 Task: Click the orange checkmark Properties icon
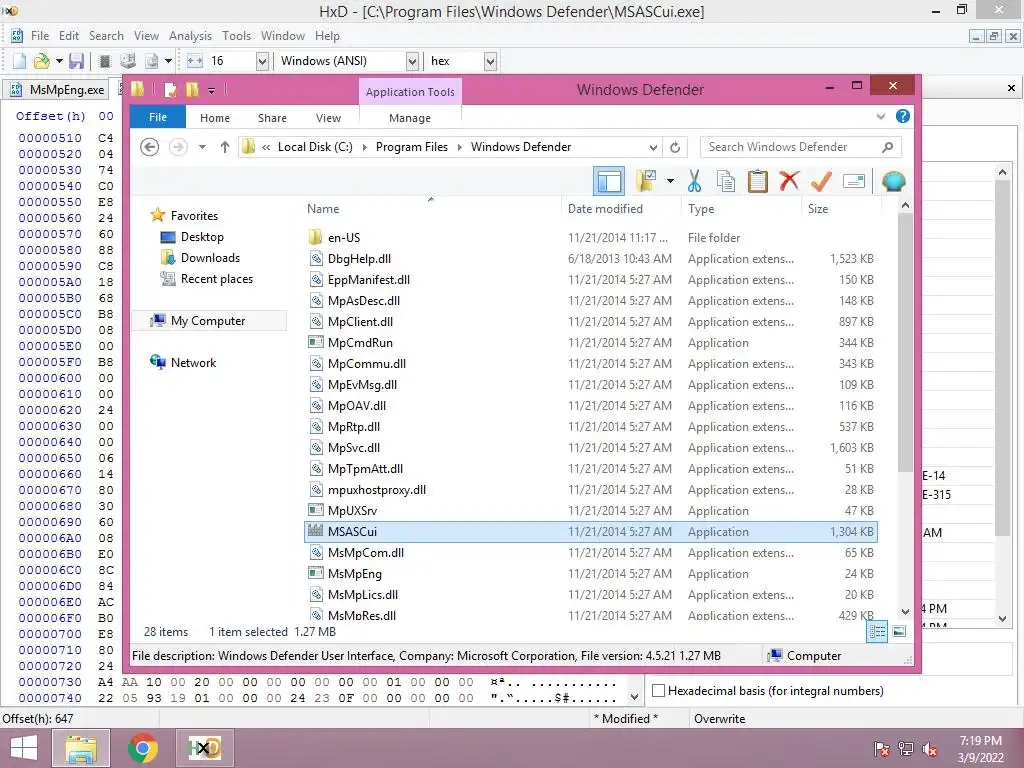pyautogui.click(x=821, y=181)
